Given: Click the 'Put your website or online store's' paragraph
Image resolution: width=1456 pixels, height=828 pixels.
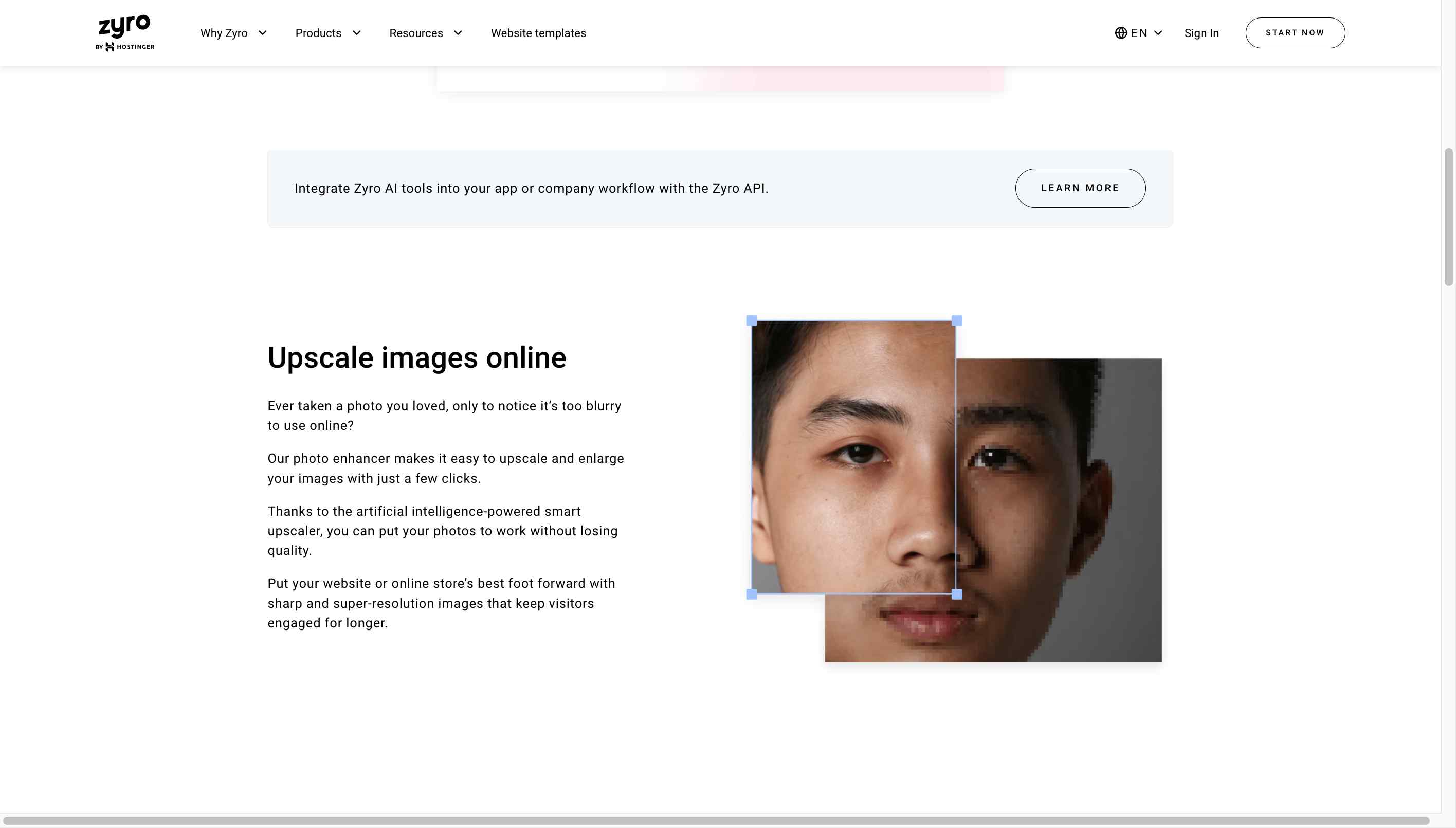Looking at the screenshot, I should 441,603.
